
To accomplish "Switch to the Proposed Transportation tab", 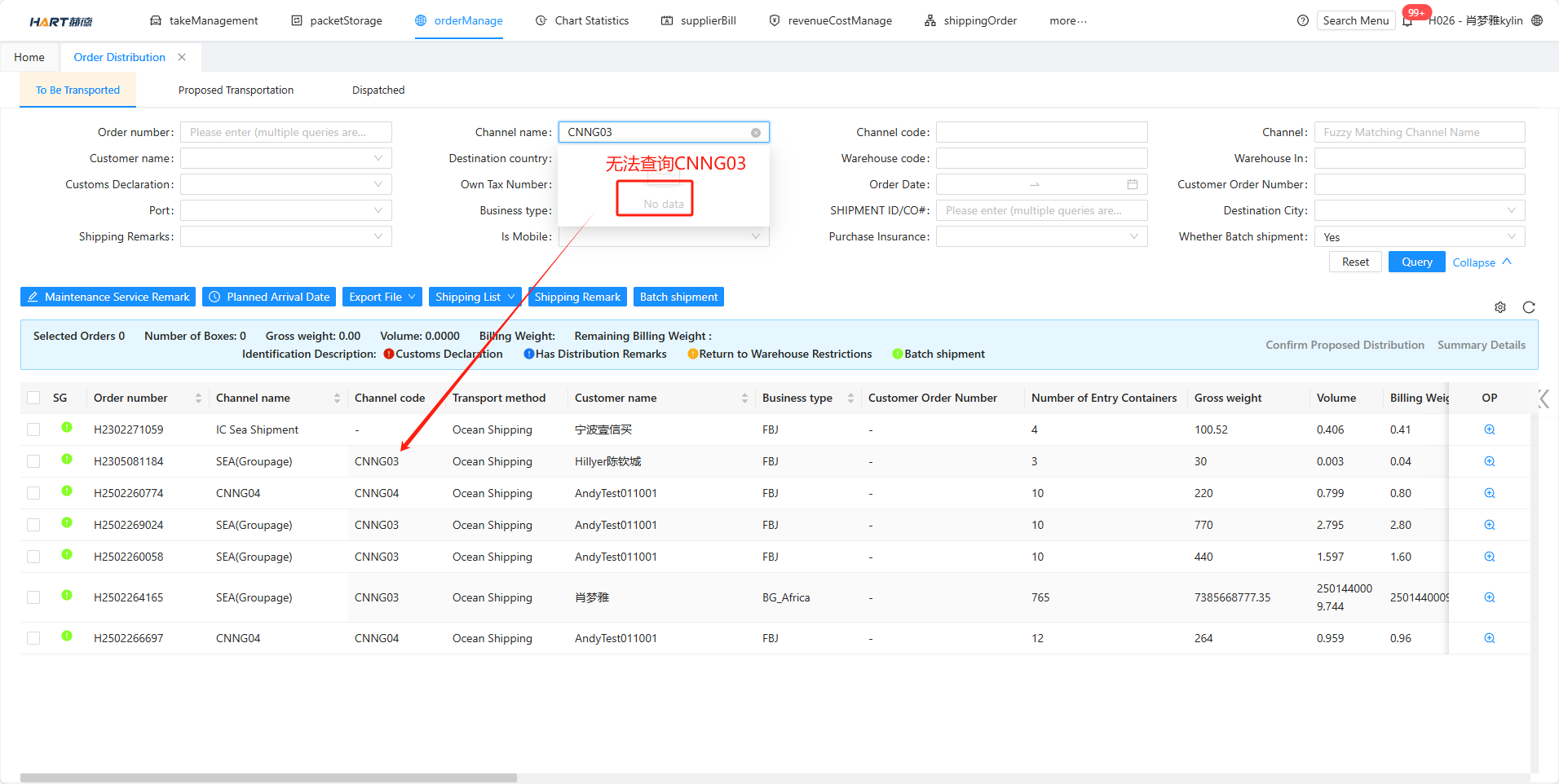I will click(236, 90).
